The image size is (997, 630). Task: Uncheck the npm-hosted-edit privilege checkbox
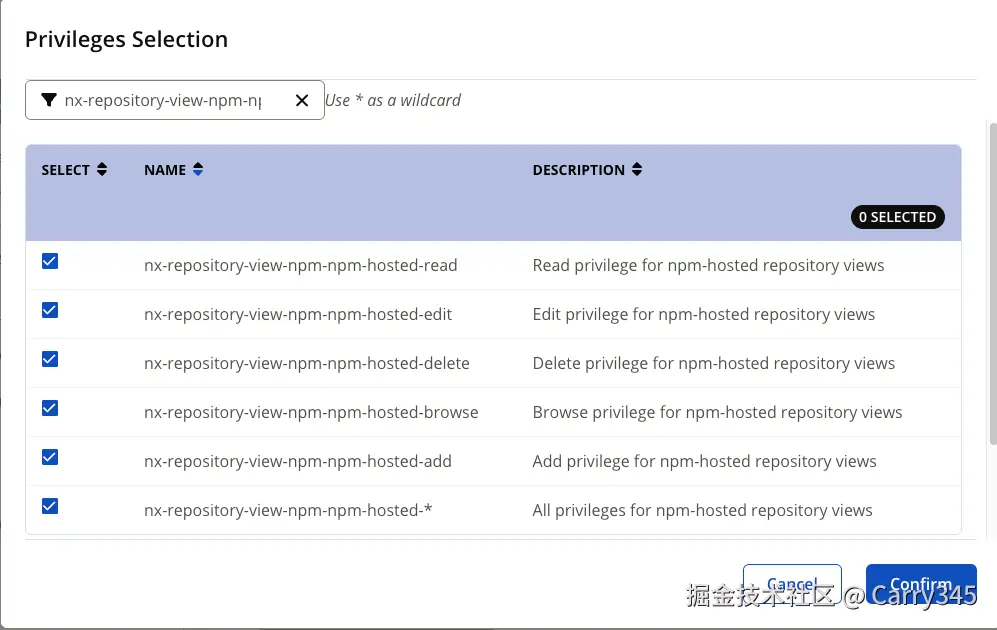pos(50,311)
